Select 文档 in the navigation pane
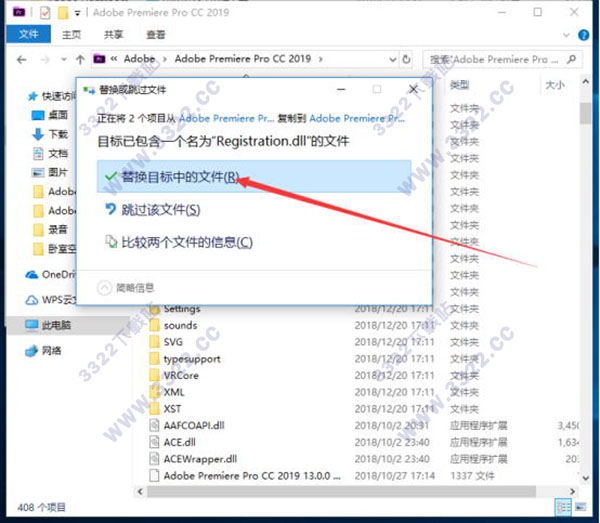600x523 pixels. coord(50,153)
